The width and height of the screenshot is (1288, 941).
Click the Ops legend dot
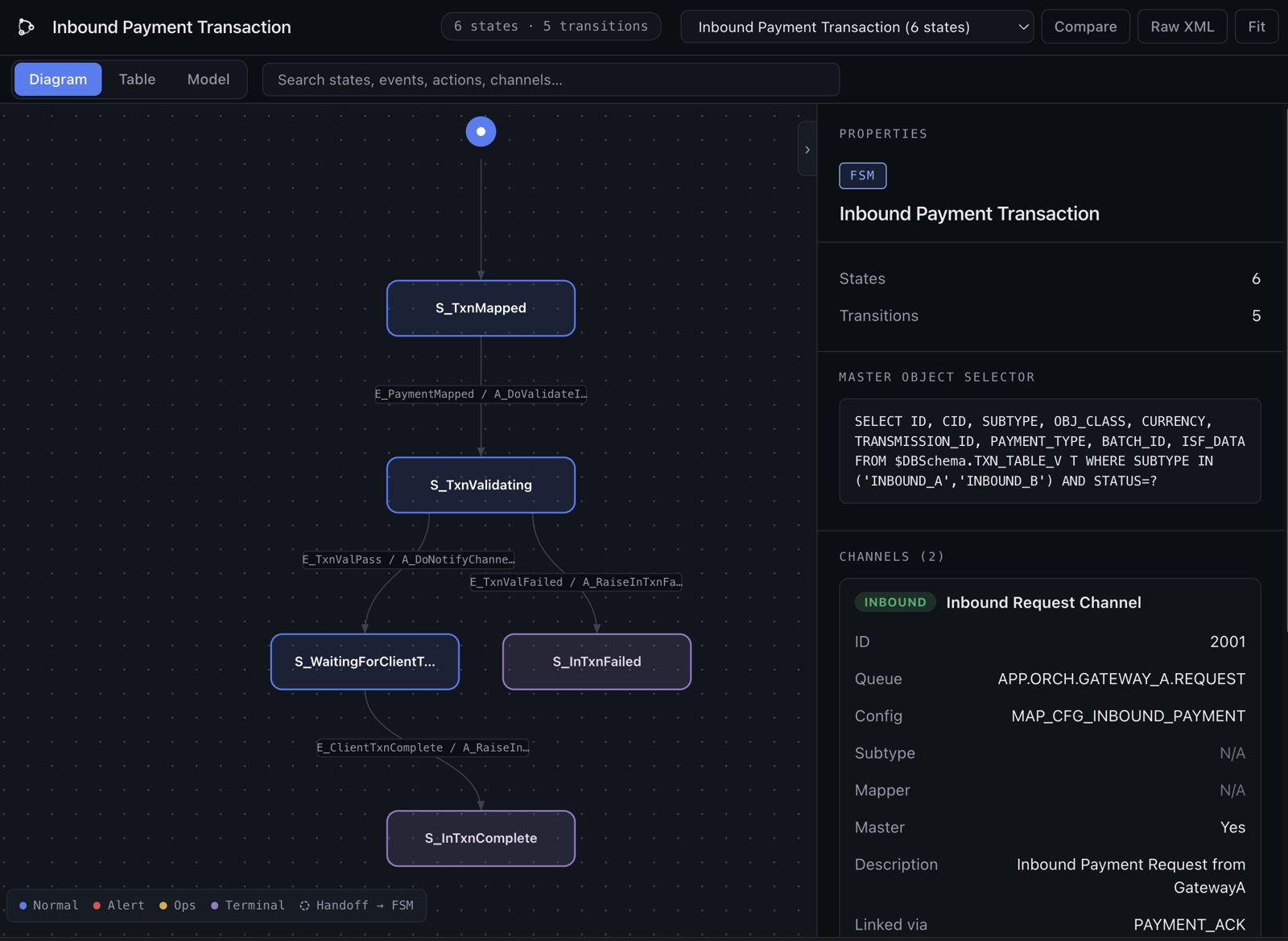(x=163, y=906)
